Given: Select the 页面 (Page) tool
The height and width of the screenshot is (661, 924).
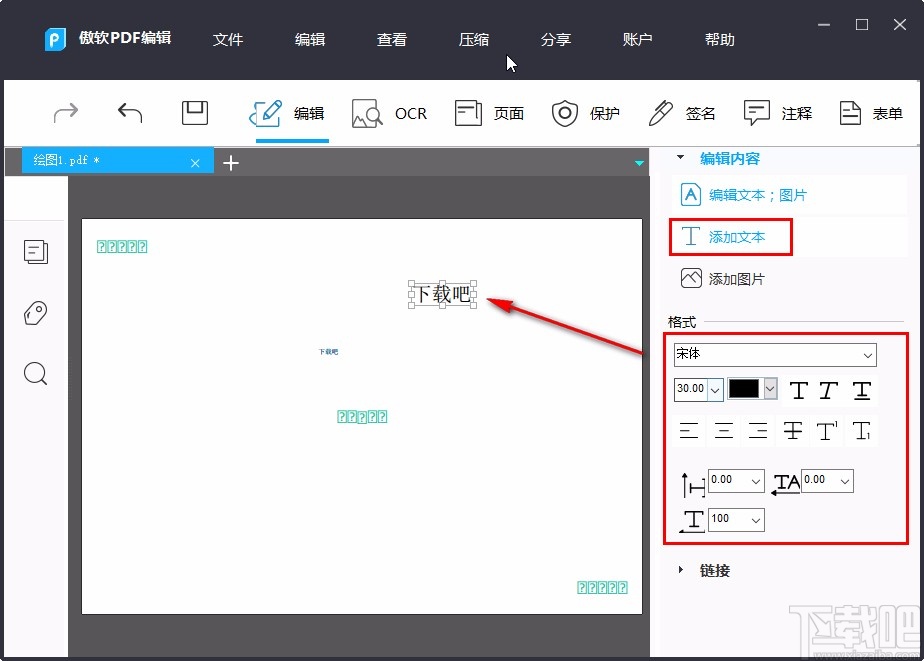Looking at the screenshot, I should 489,113.
